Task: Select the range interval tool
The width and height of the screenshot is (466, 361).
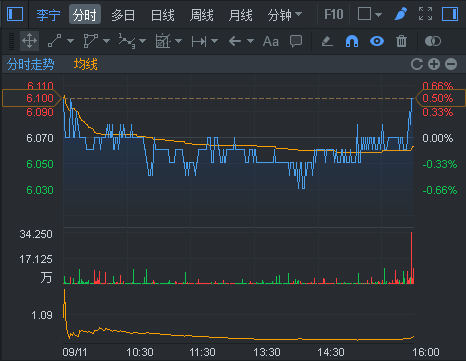Action: click(x=199, y=42)
